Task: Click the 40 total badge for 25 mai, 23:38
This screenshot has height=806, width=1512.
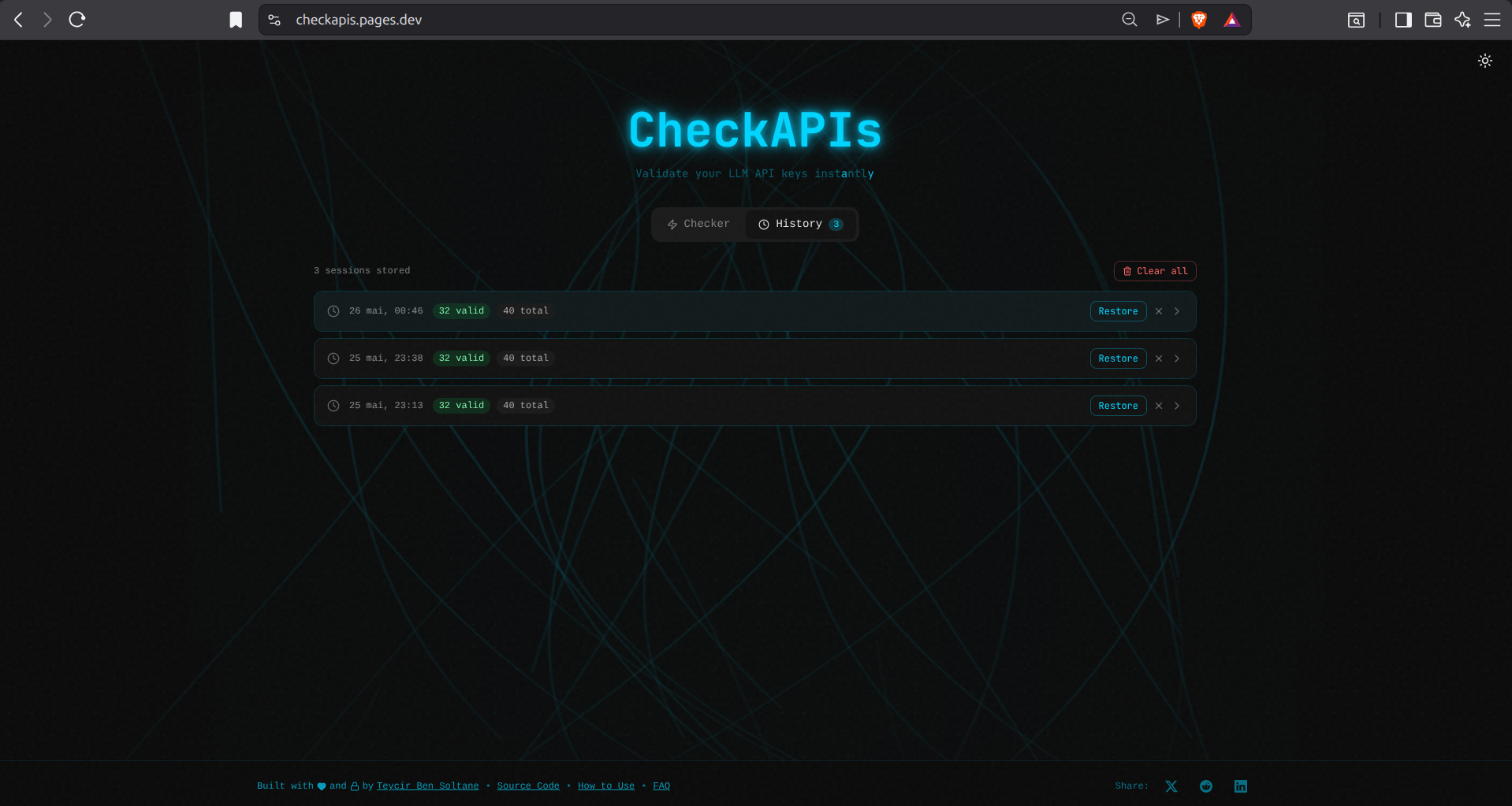Action: (x=526, y=358)
